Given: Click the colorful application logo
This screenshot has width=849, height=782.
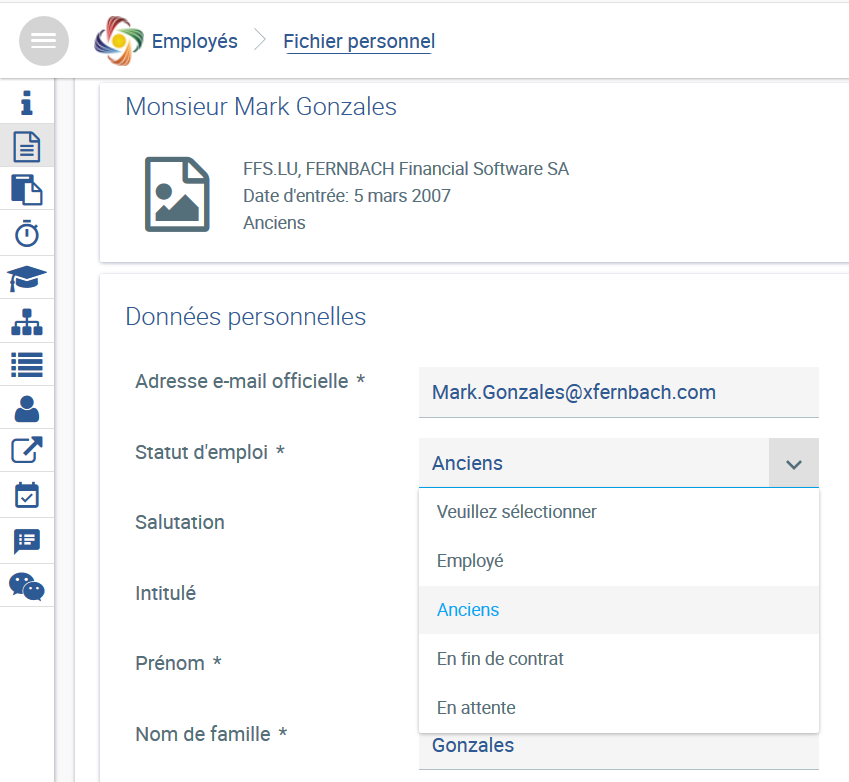Looking at the screenshot, I should tap(119, 41).
